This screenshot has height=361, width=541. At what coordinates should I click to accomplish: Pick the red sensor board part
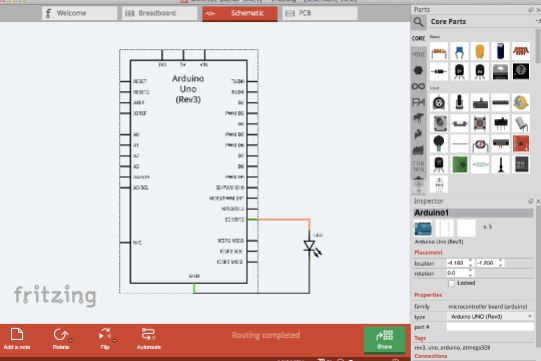(521, 144)
